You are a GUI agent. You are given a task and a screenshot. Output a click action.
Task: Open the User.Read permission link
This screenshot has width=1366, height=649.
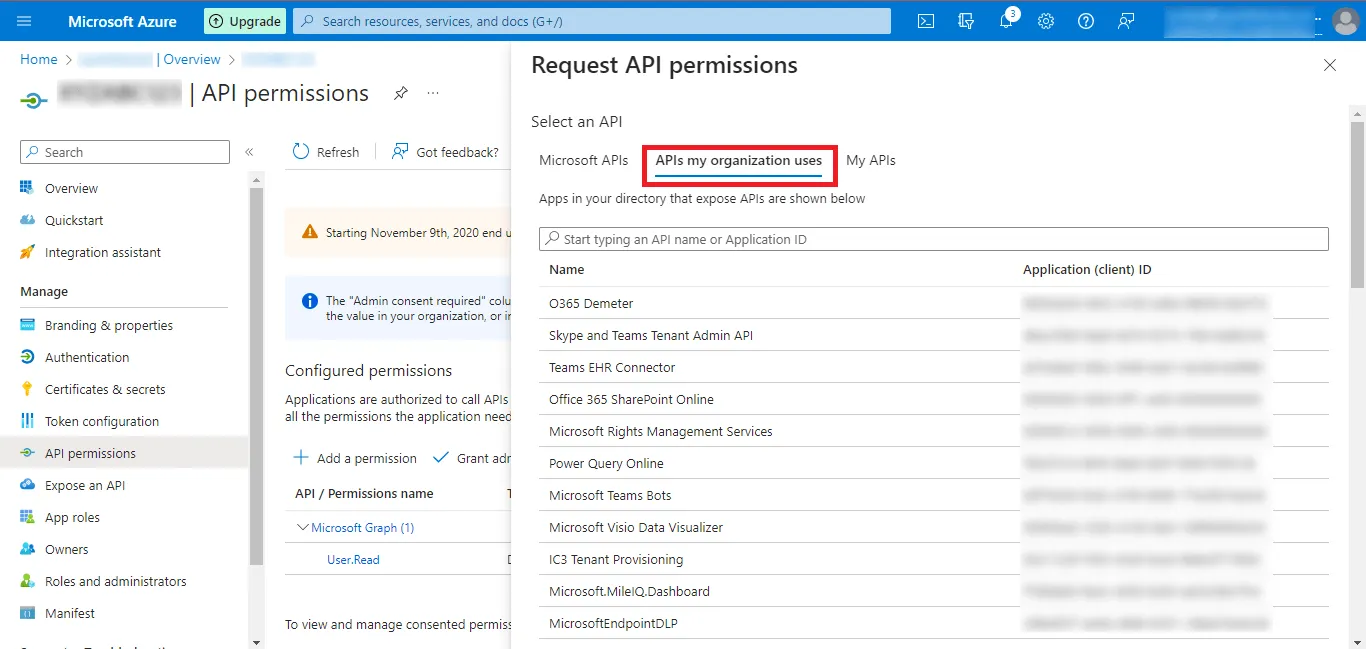coord(353,560)
